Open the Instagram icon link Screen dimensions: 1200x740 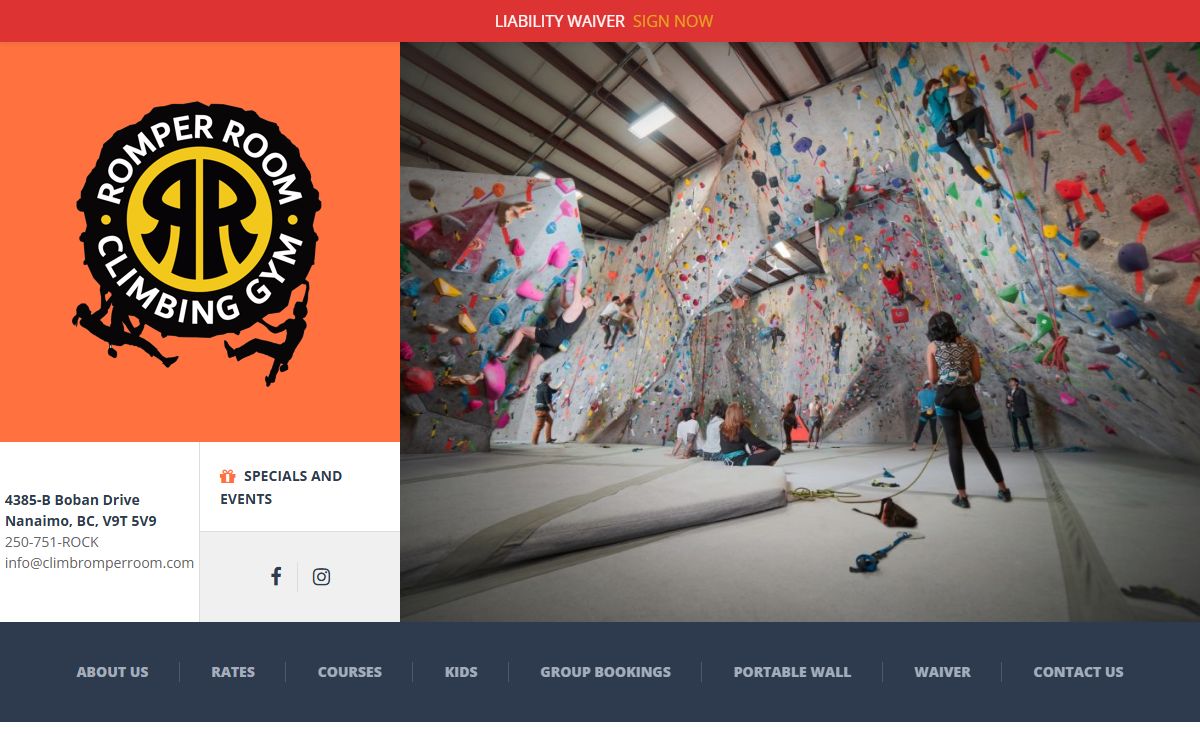click(321, 576)
